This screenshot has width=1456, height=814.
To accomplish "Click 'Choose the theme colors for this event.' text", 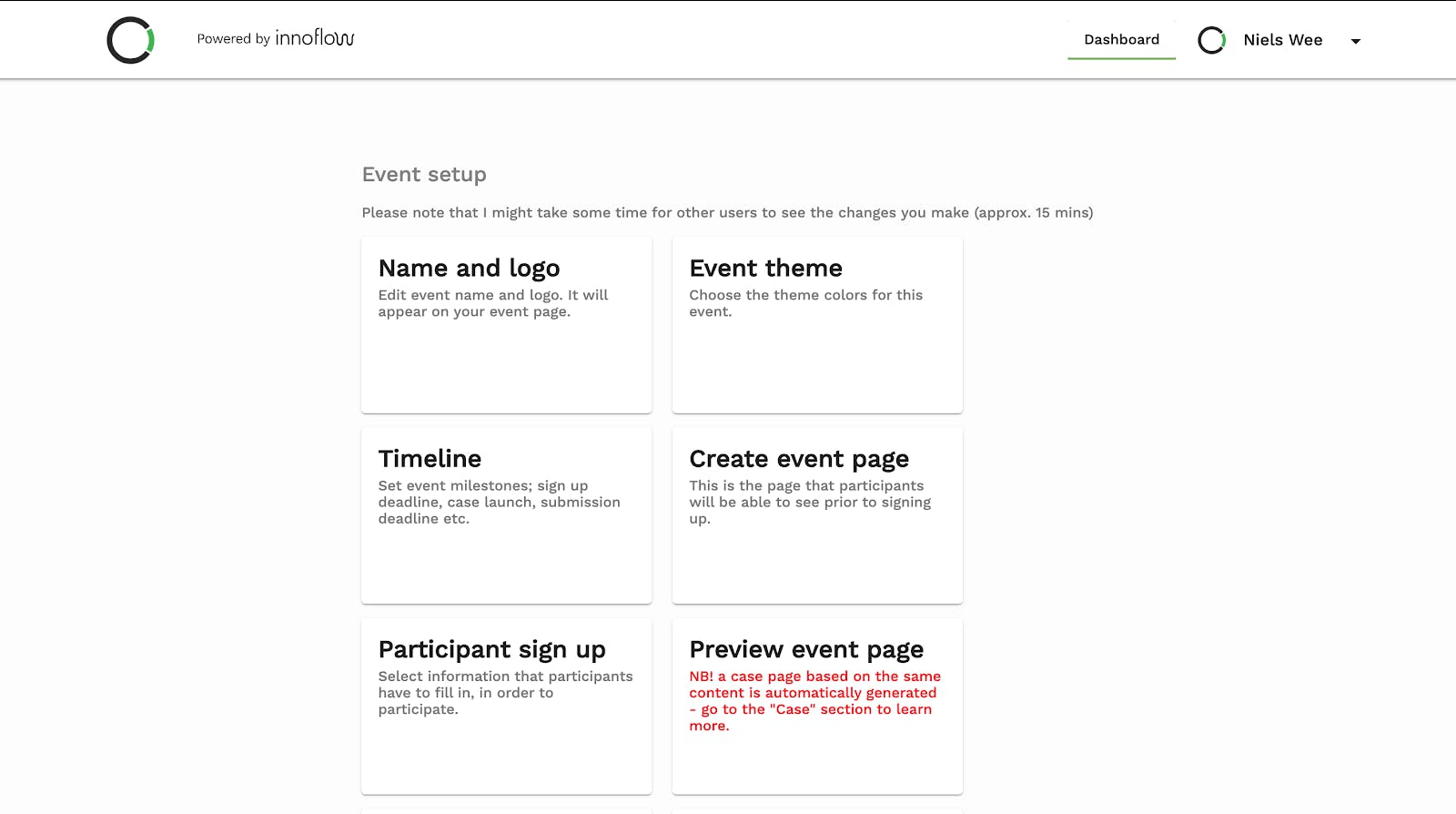I will tap(805, 303).
